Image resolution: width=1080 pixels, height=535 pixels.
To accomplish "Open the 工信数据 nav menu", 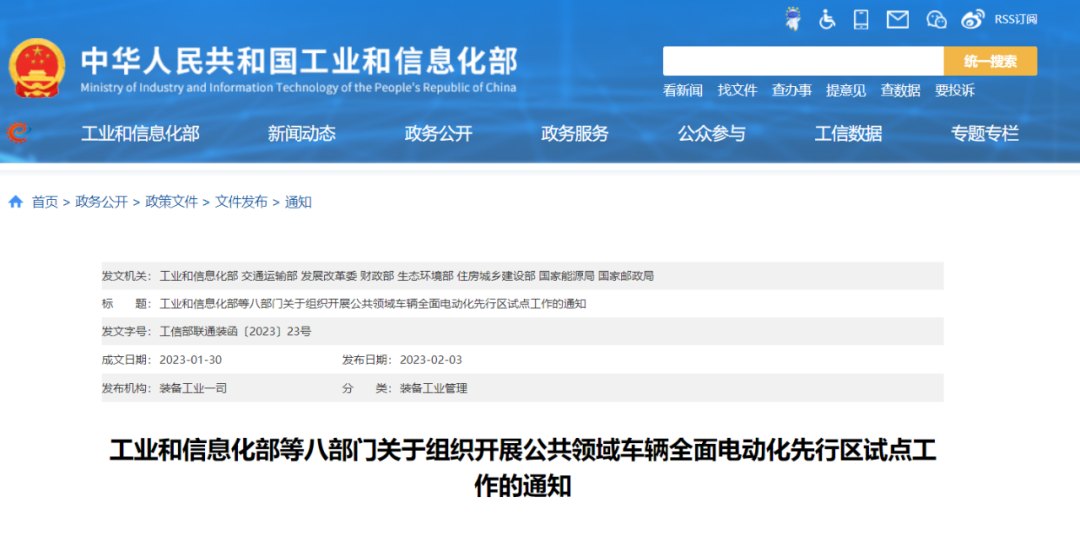I will (x=848, y=134).
